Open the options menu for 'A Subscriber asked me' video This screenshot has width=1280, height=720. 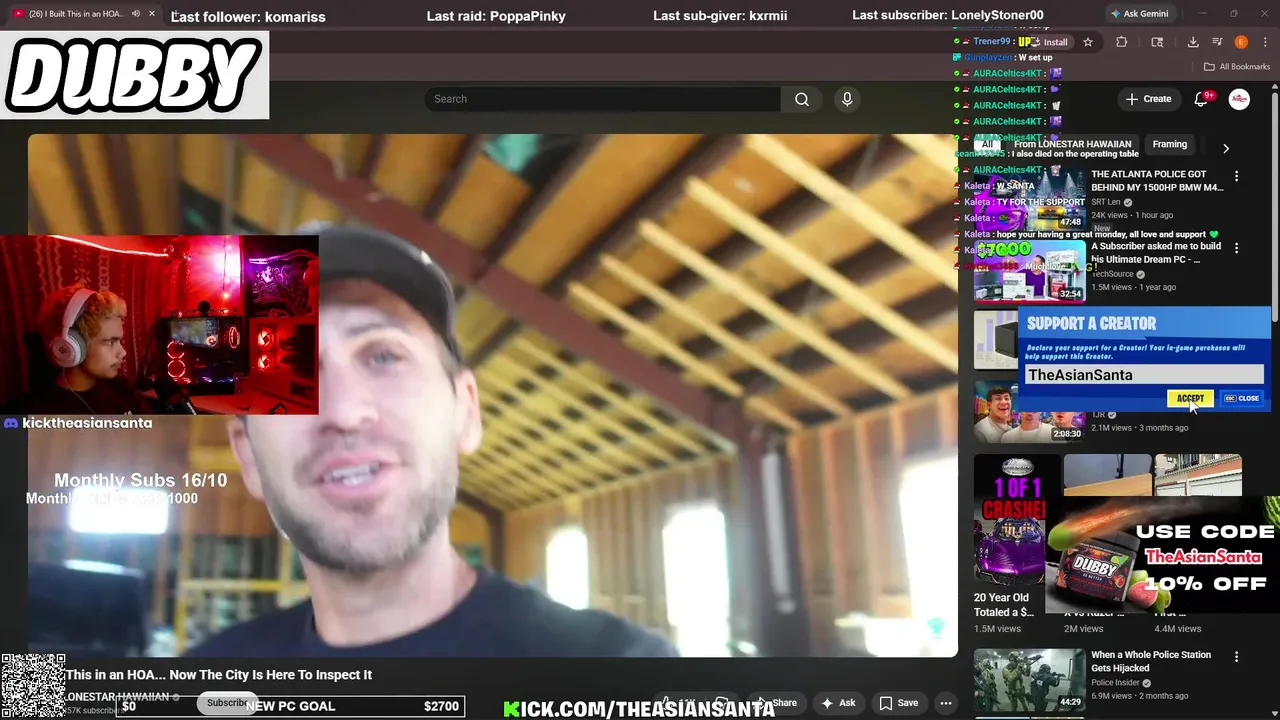[x=1236, y=248]
